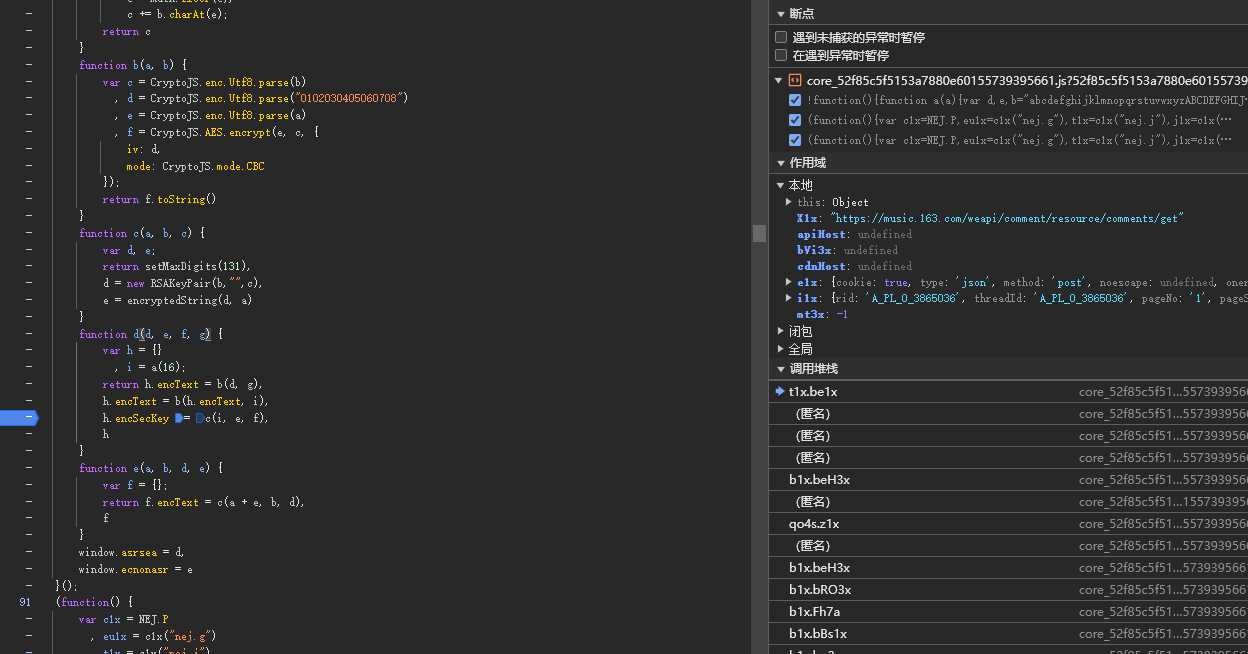
Task: Click the breakpoint marker in the line gutter
Action: click(20, 418)
